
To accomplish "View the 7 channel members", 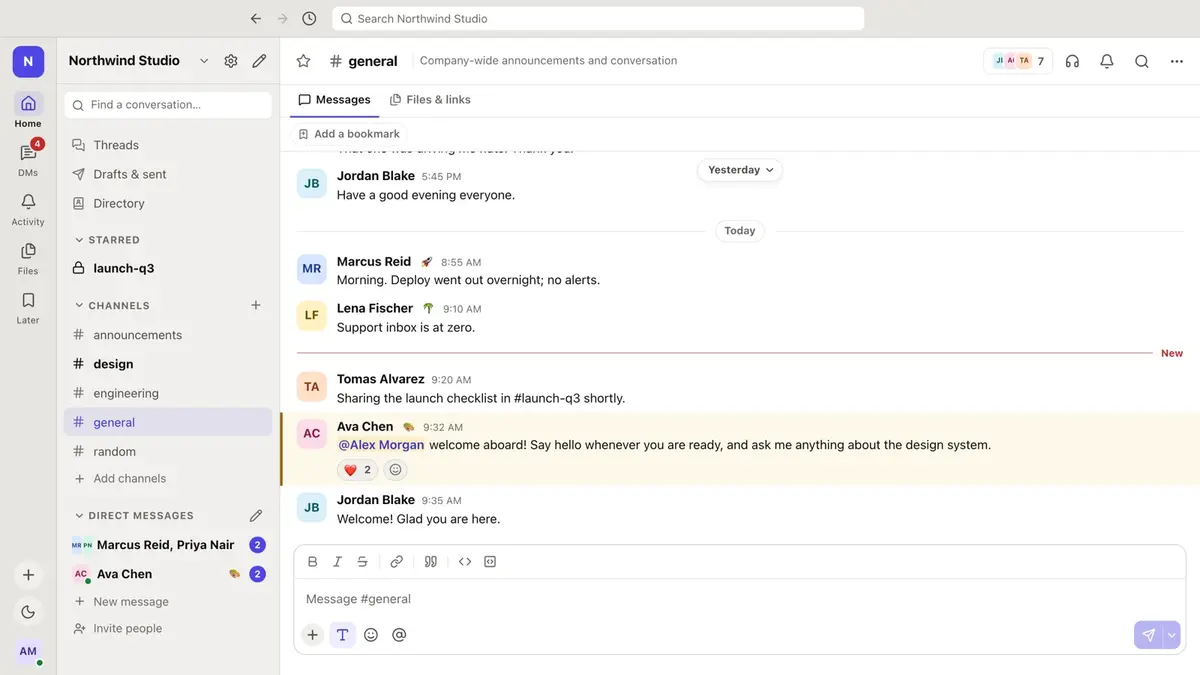I will 1018,61.
